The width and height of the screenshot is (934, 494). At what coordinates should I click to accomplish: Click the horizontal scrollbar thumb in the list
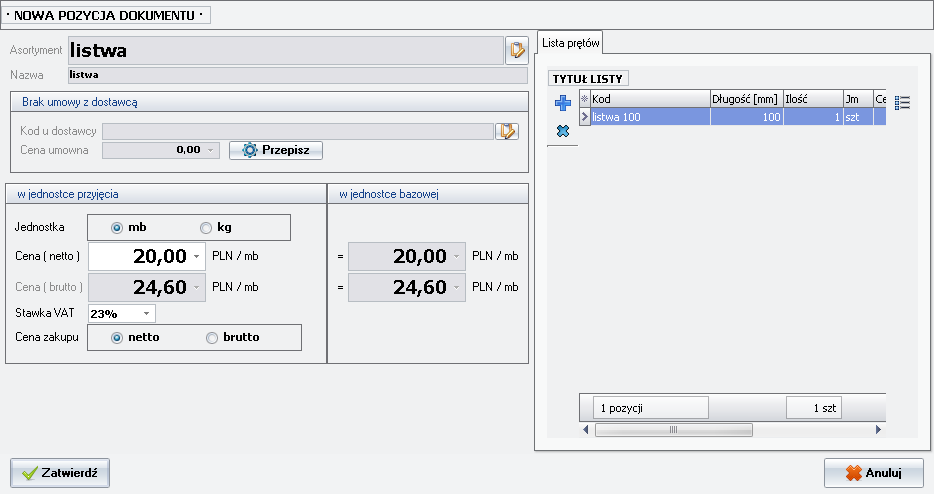(x=673, y=430)
